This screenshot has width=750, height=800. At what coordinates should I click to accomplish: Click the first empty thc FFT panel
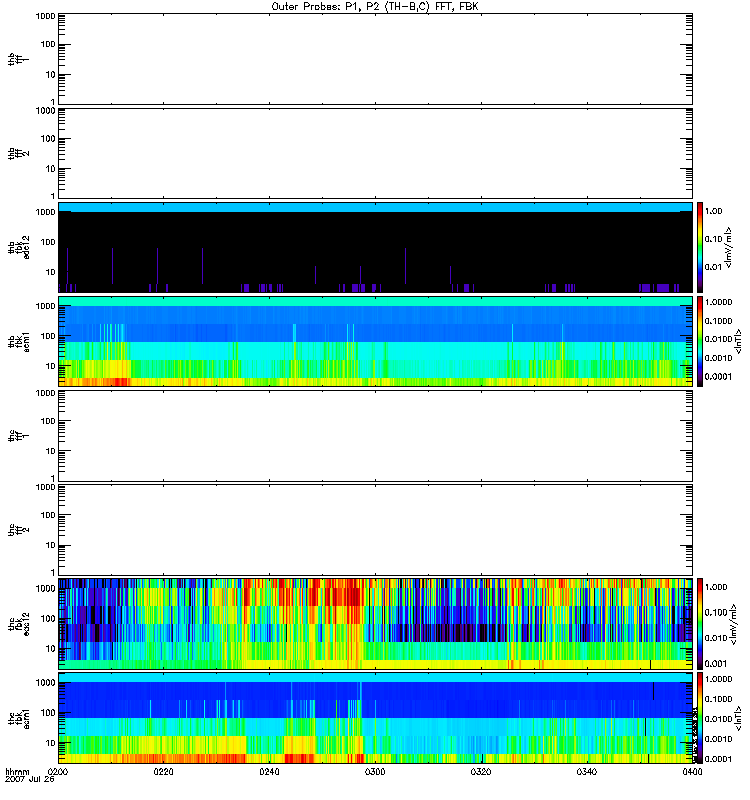(373, 435)
